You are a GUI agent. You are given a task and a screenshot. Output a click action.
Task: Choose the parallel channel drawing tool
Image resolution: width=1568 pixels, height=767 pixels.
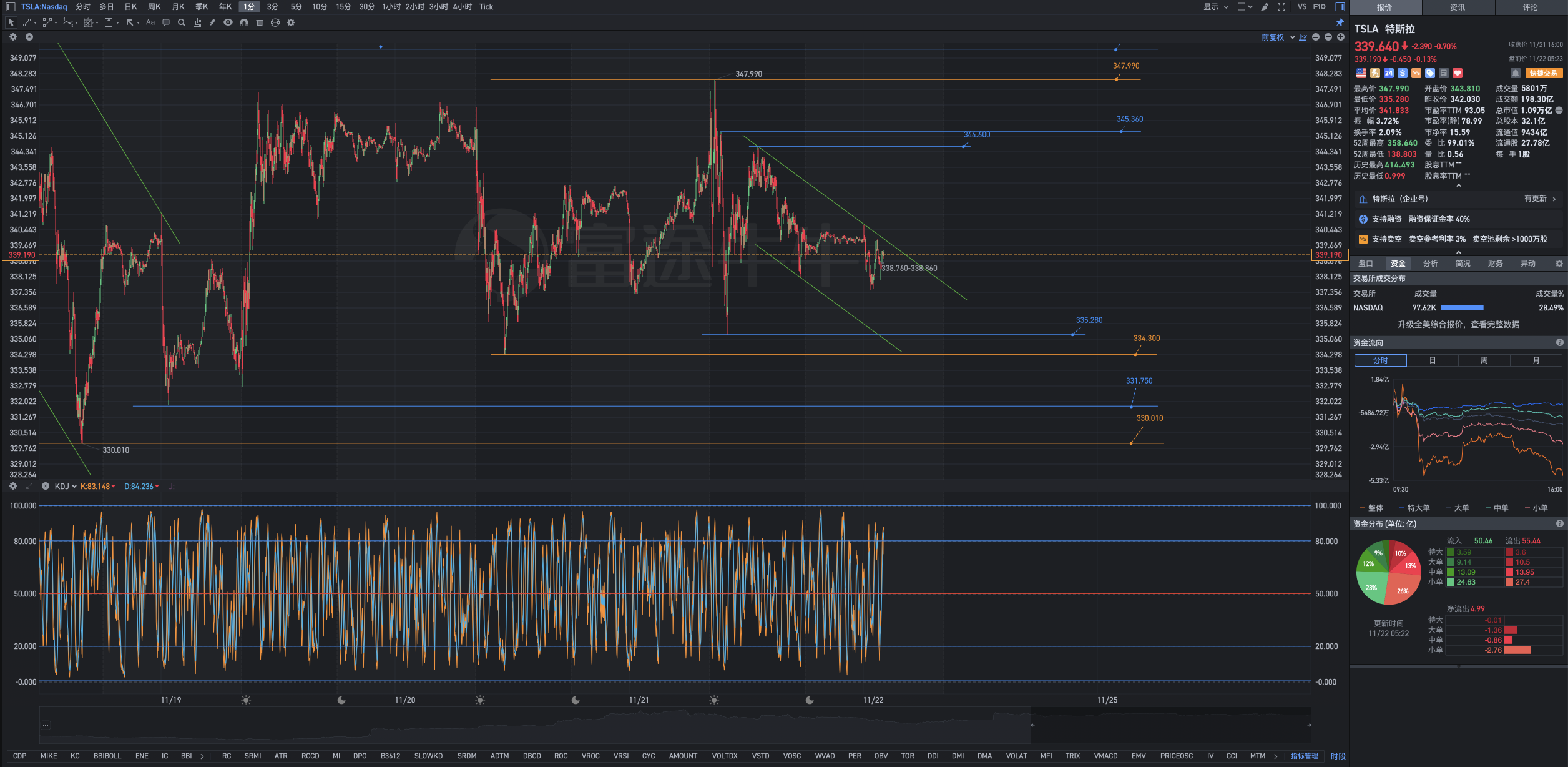click(x=47, y=22)
